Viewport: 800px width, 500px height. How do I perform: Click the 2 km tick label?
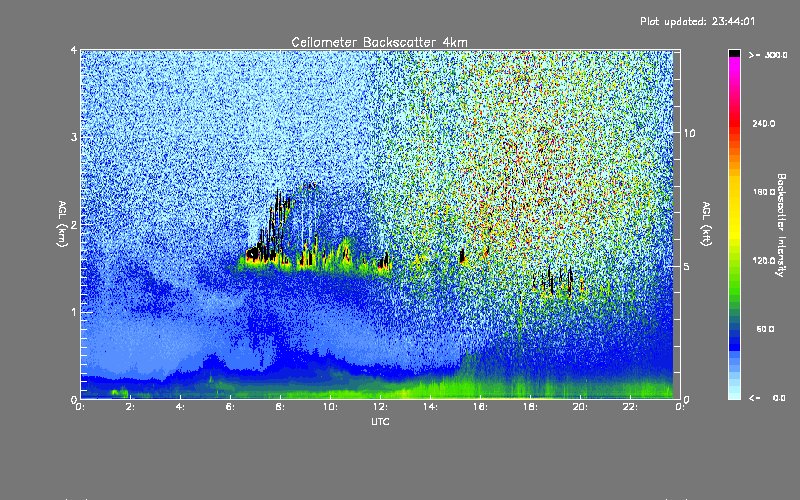73,224
